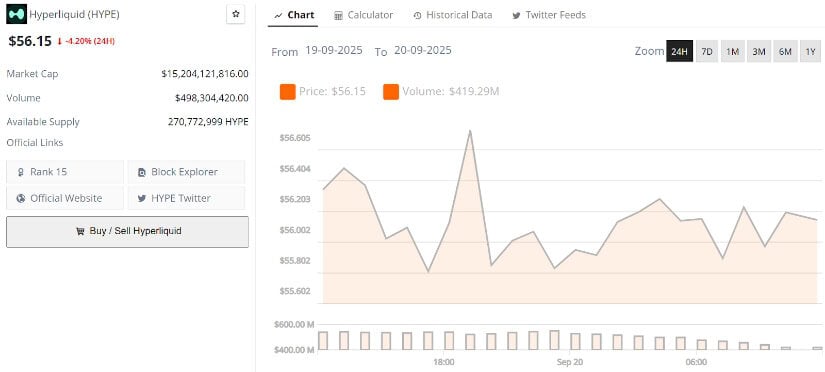Toggle the Price series legend swatch
Image resolution: width=825 pixels, height=372 pixels.
(x=287, y=92)
